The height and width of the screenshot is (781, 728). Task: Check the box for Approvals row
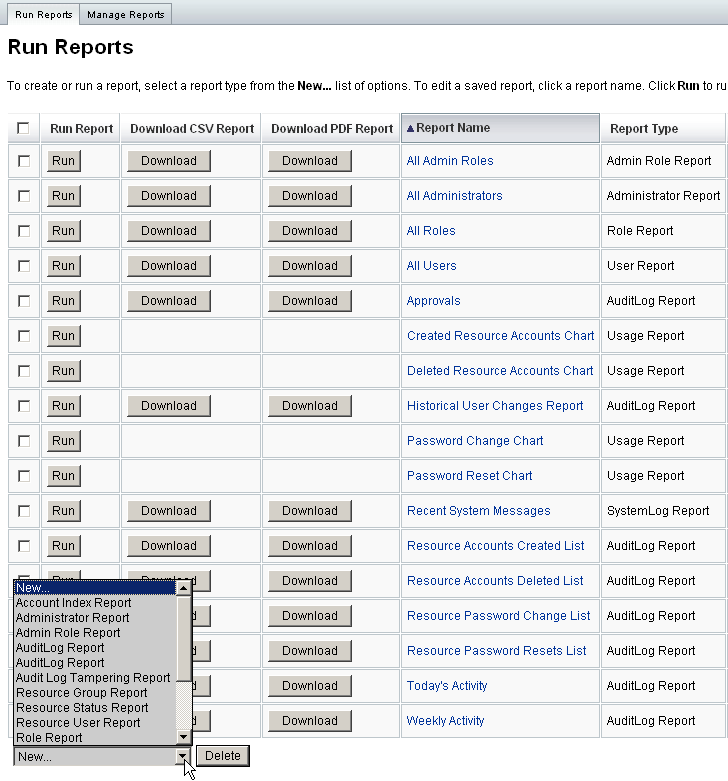tap(23, 301)
